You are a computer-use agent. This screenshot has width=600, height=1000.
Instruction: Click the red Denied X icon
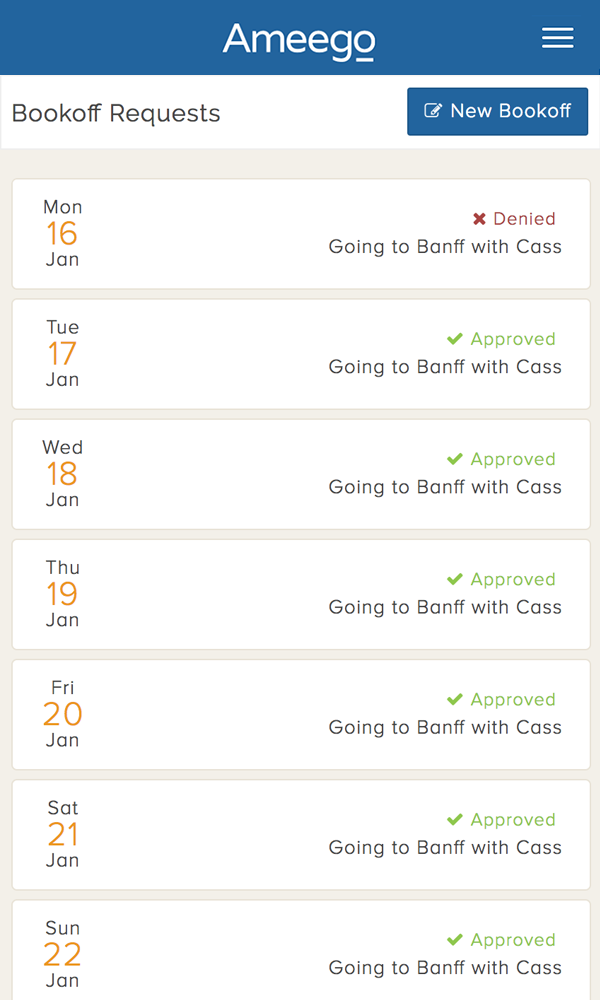[479, 219]
